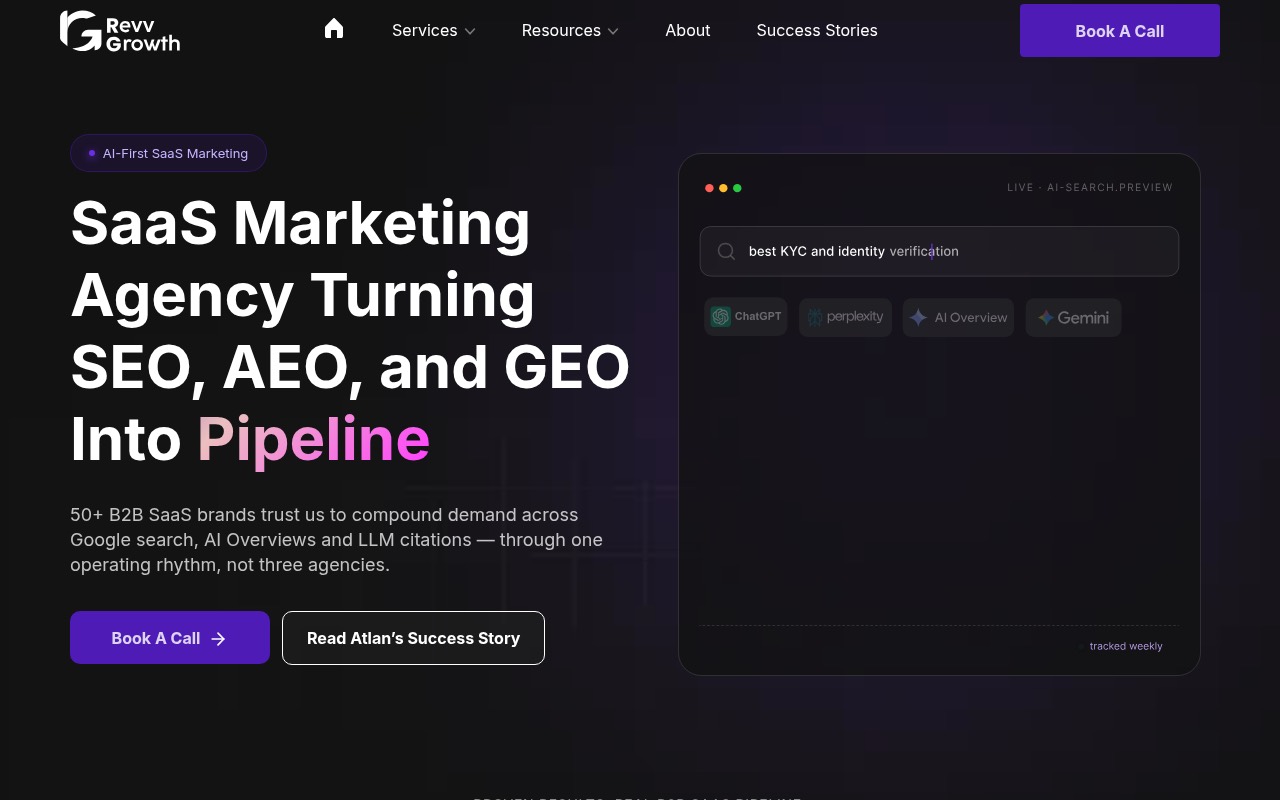This screenshot has width=1280, height=800.
Task: Expand the Services dropdown menu
Action: [434, 30]
